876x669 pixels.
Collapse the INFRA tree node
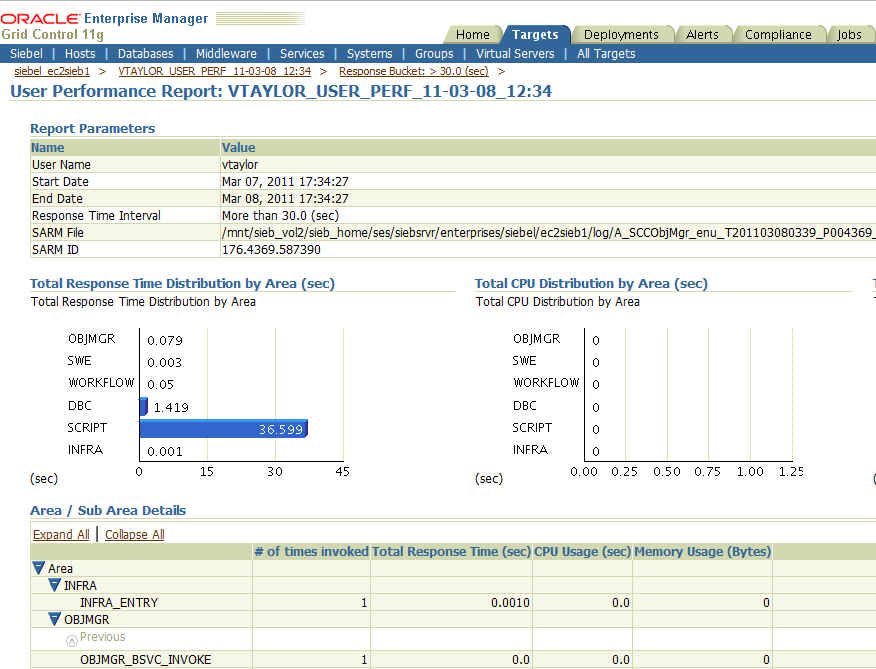point(54,585)
